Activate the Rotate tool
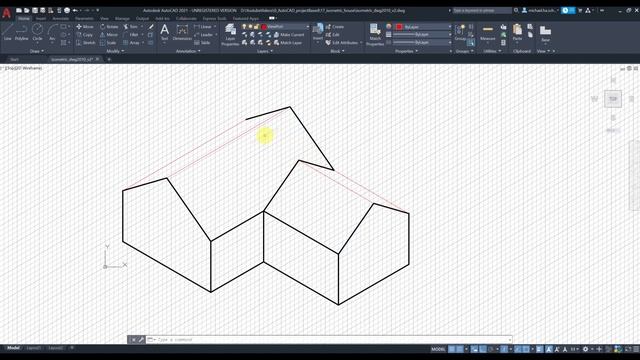 pos(109,27)
